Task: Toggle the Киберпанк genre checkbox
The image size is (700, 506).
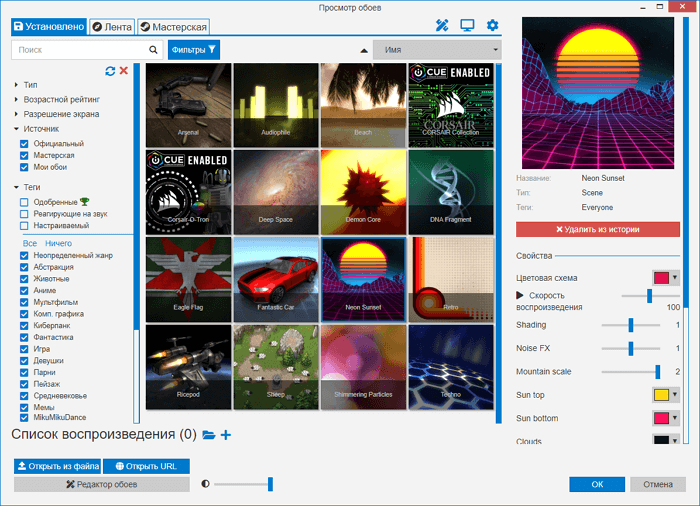Action: [24, 325]
